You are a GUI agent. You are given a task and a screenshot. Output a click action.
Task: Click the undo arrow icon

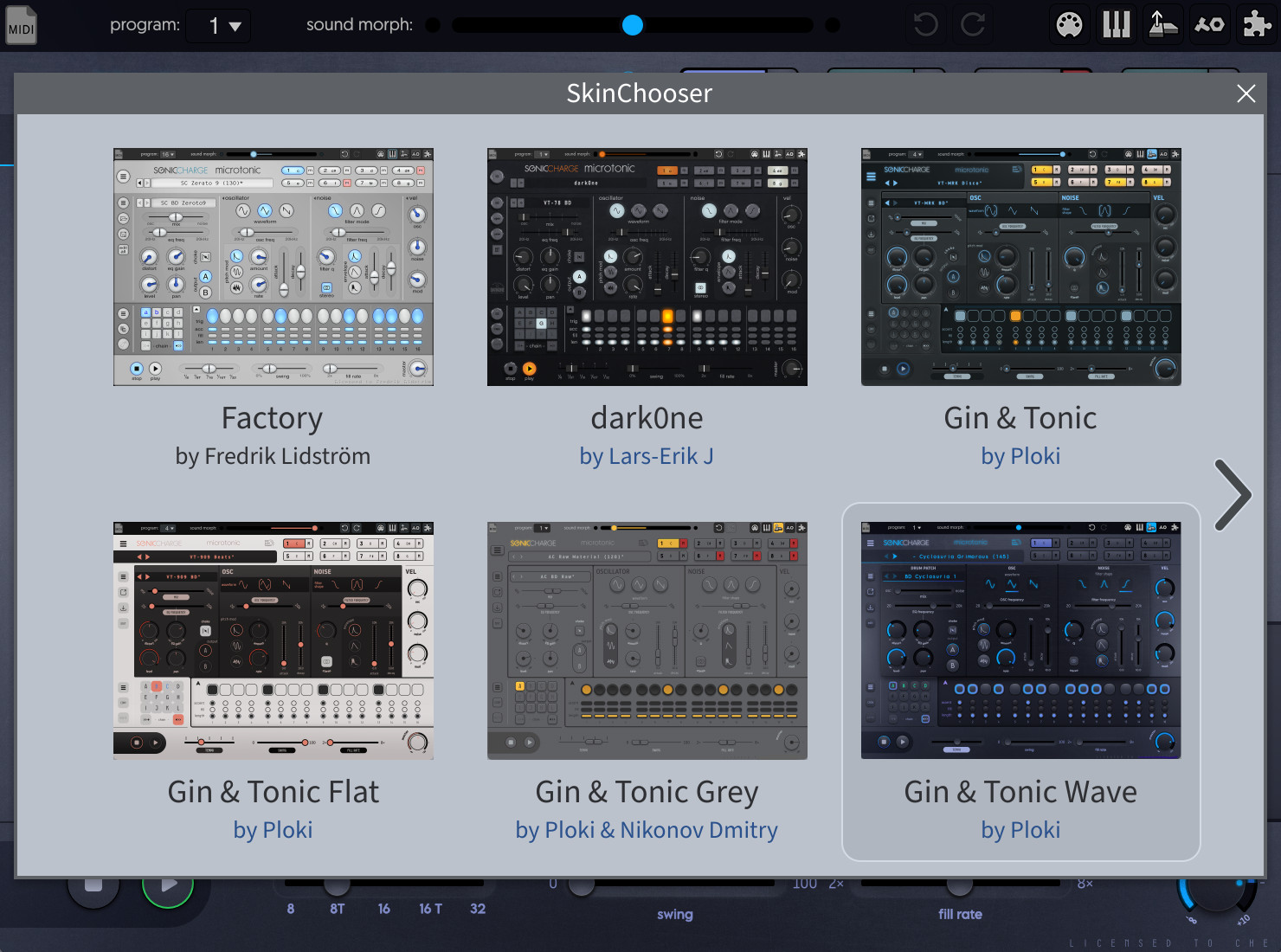click(925, 24)
